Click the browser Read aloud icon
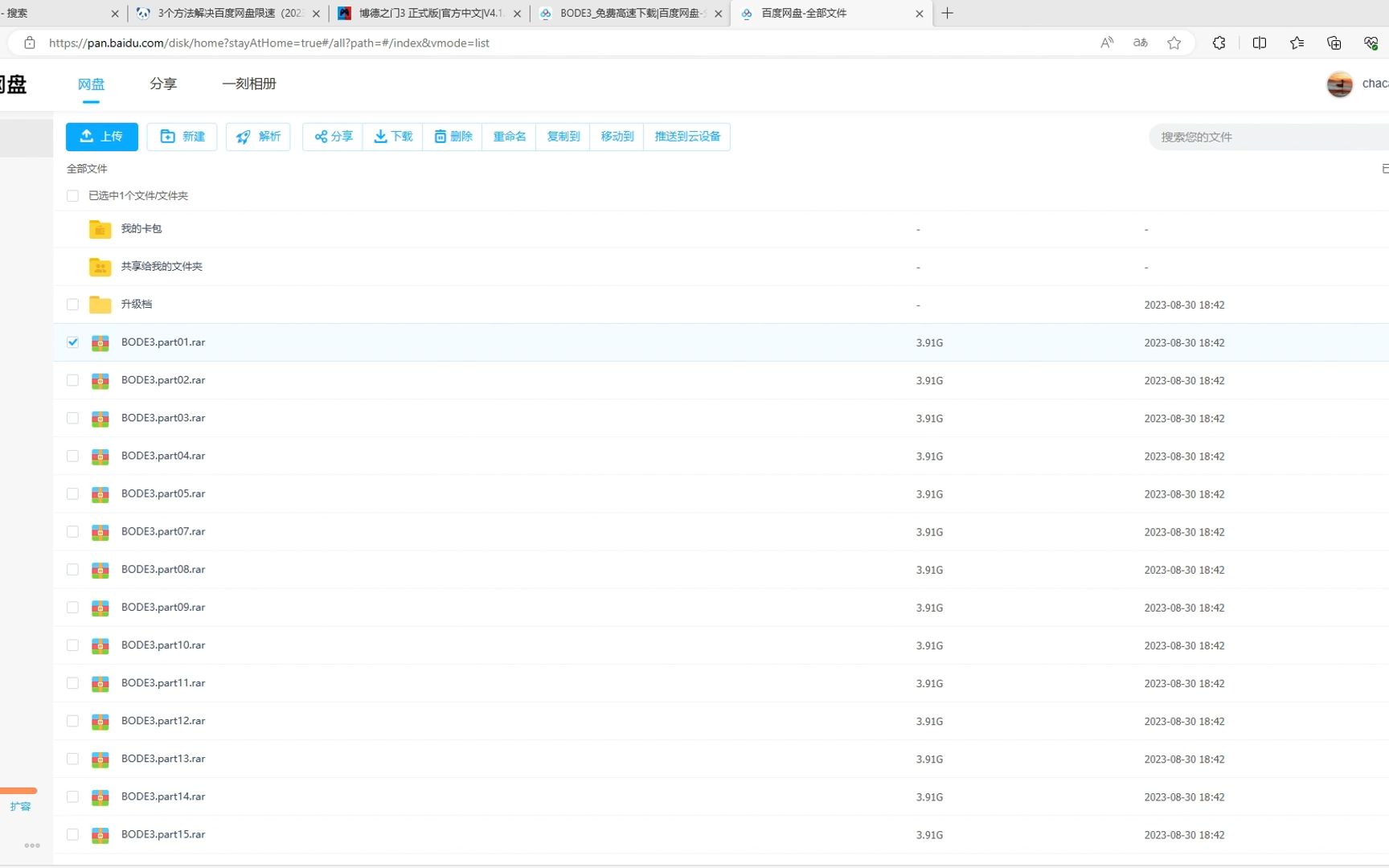The height and width of the screenshot is (868, 1389). pos(1107,43)
